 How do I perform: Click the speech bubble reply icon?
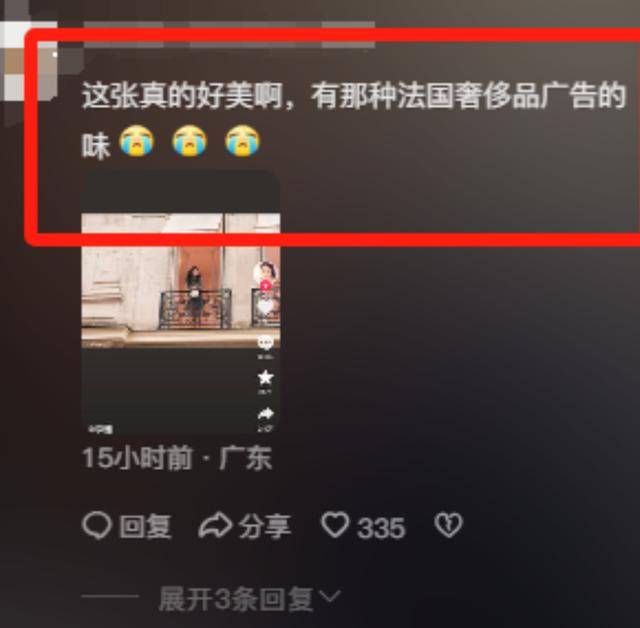97,525
